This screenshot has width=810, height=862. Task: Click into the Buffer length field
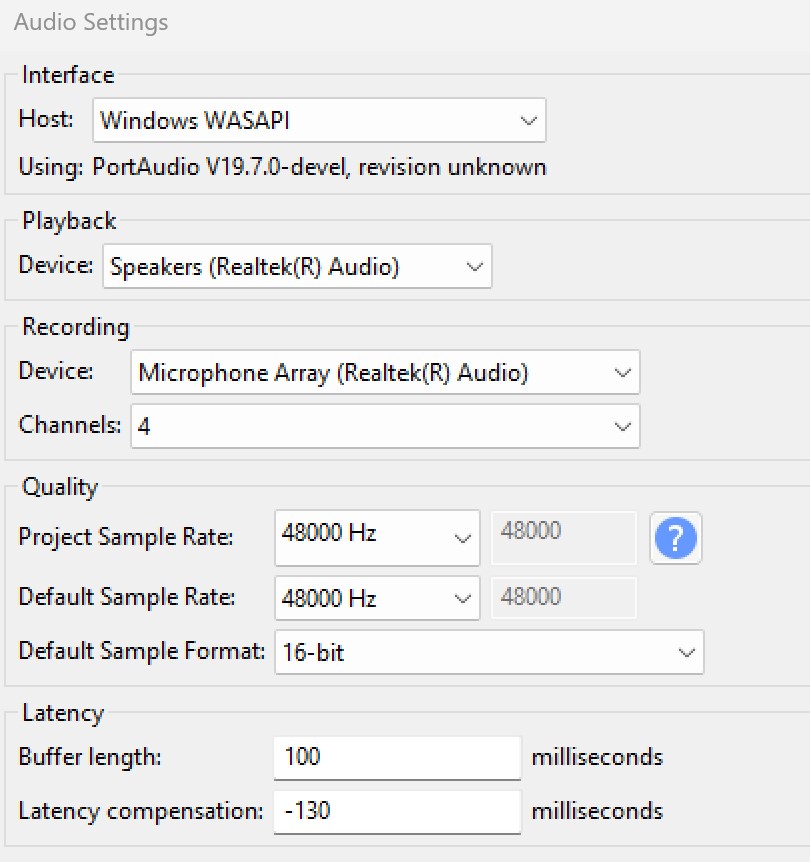coord(396,757)
